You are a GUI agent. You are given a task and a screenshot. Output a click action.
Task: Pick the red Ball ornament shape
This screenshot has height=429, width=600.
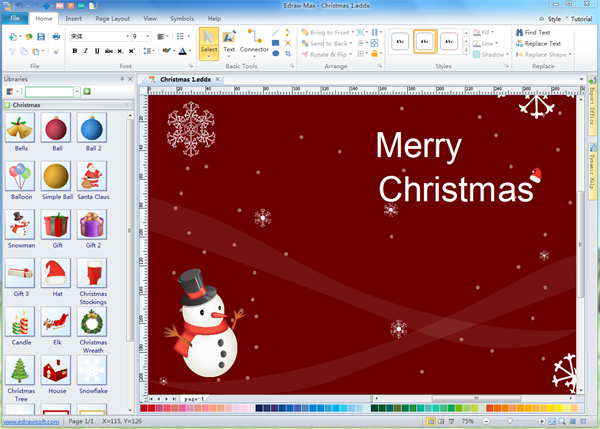56,128
